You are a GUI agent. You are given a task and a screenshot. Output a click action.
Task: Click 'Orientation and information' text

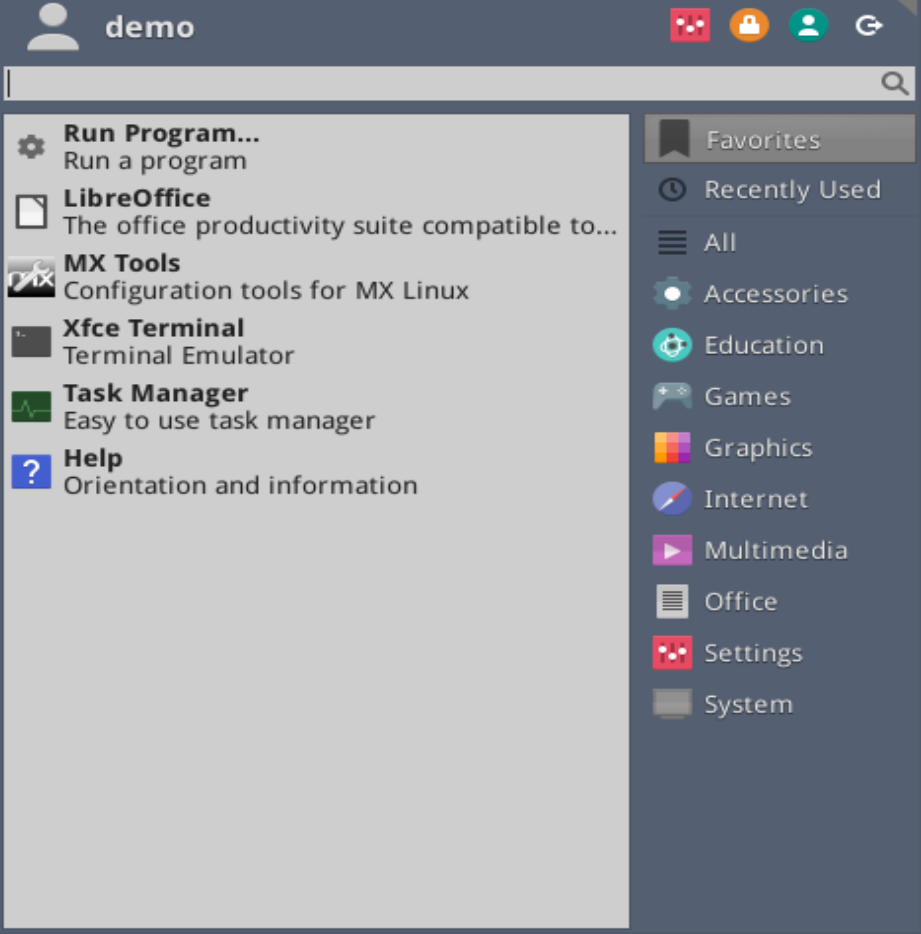coord(241,485)
